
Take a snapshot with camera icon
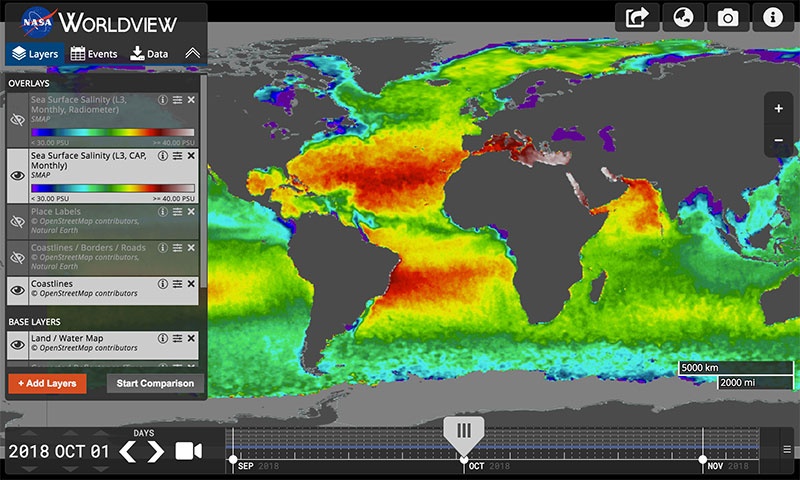(728, 17)
